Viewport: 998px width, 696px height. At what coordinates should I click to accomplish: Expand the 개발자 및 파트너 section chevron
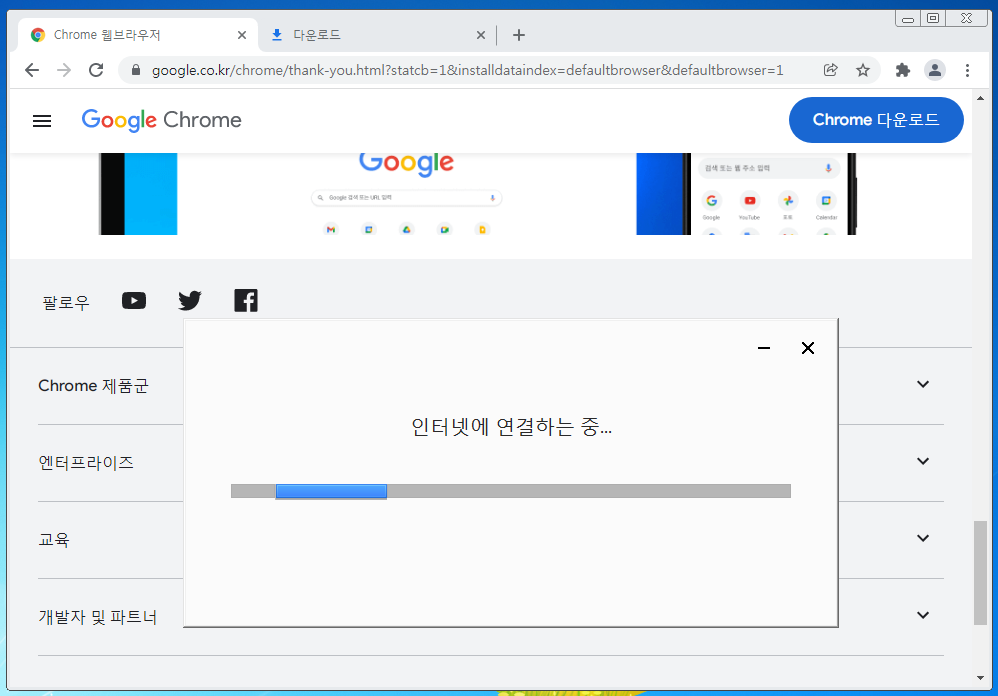[923, 615]
